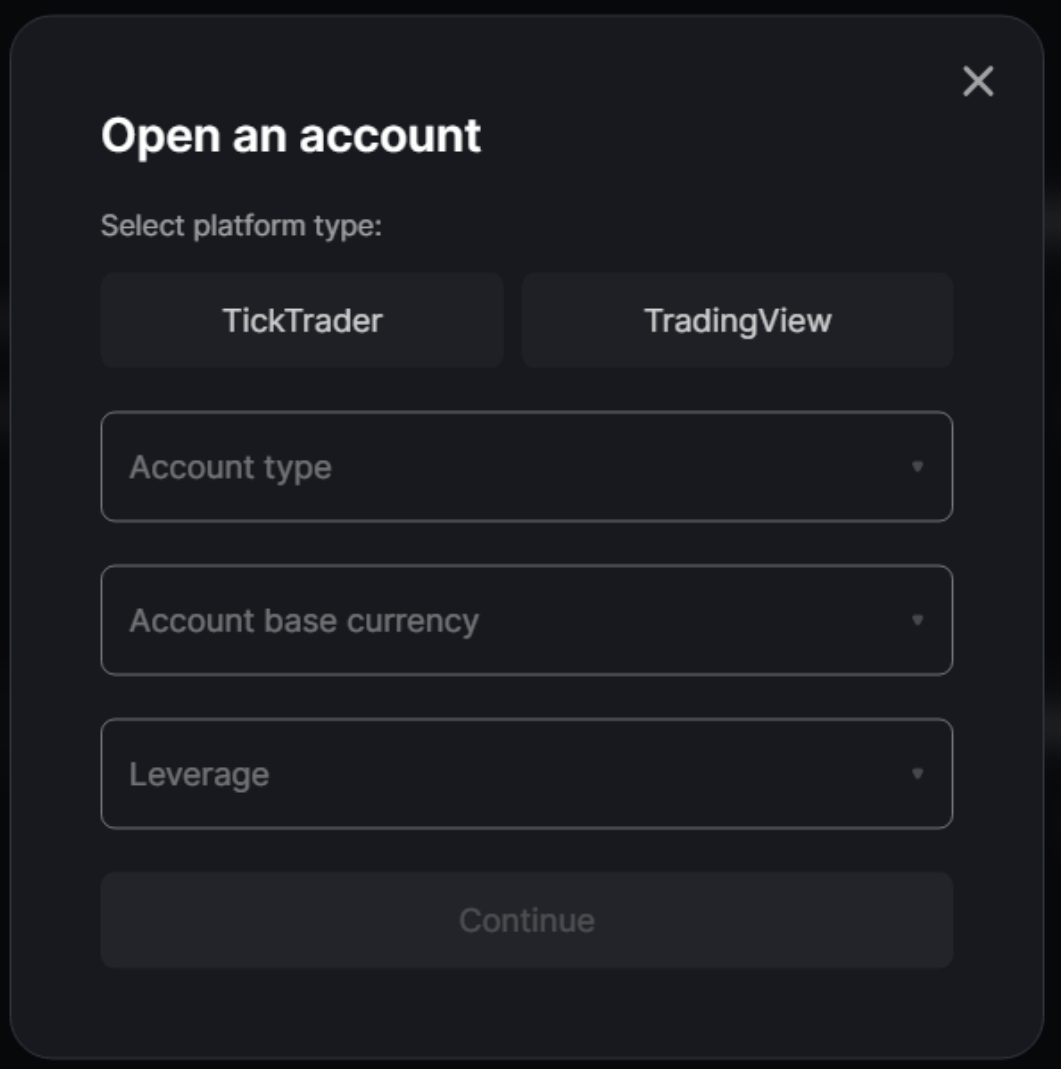Click the Account type dropdown arrow

(917, 467)
